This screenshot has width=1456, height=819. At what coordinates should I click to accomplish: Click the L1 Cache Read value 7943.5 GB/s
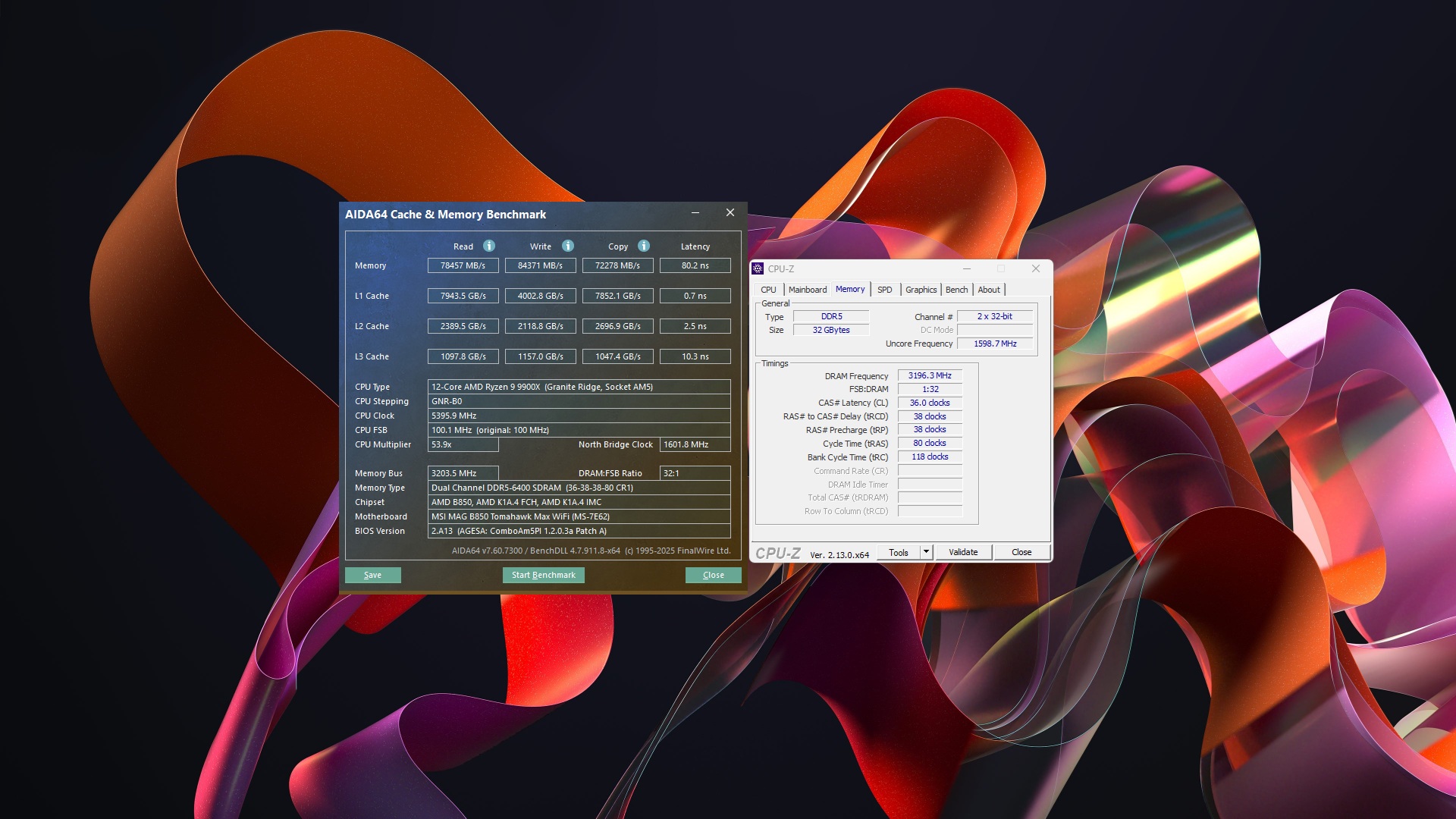(463, 296)
